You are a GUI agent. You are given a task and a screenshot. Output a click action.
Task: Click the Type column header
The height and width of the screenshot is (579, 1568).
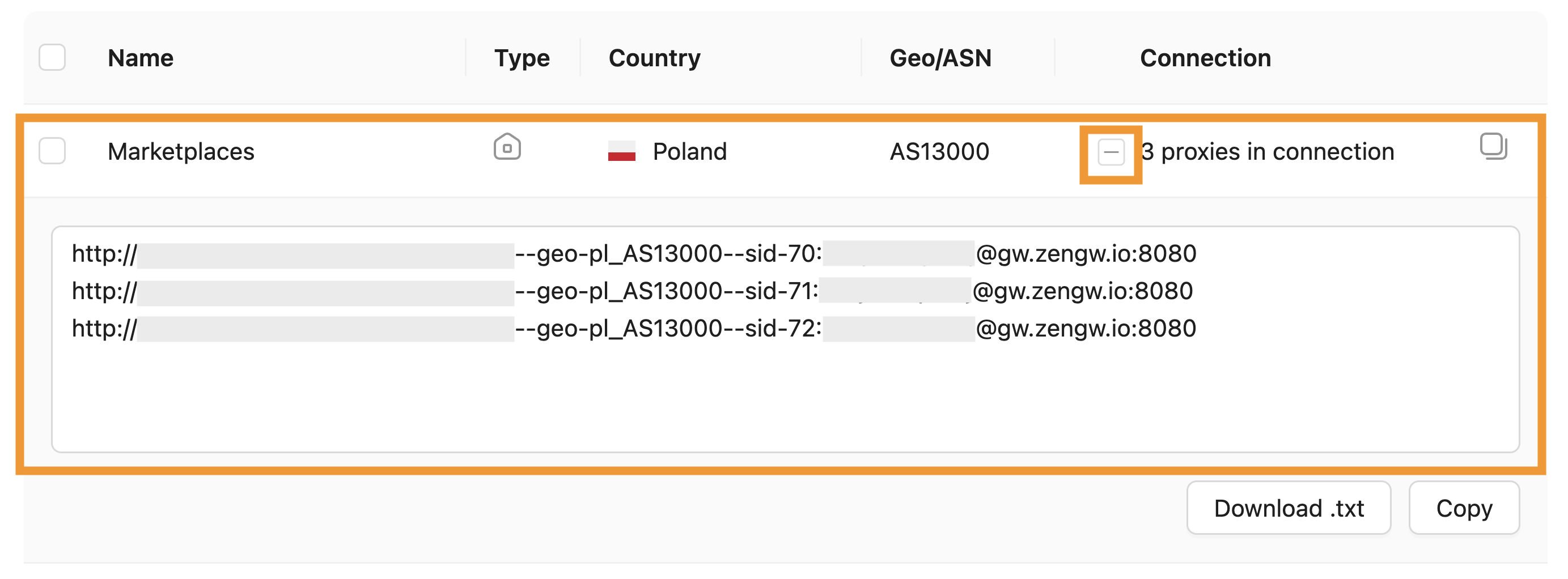(x=522, y=58)
